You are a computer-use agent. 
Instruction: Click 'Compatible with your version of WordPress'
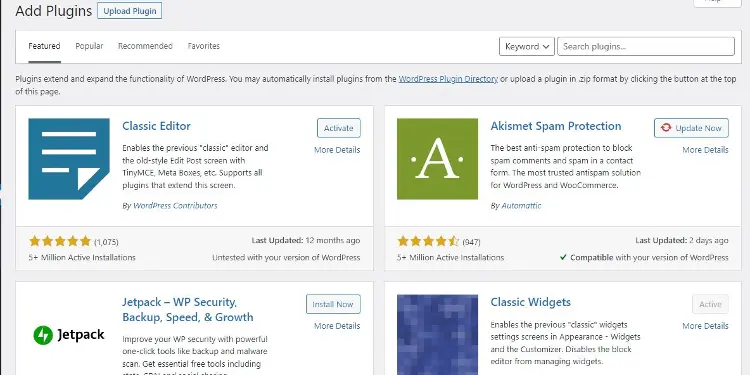644,257
